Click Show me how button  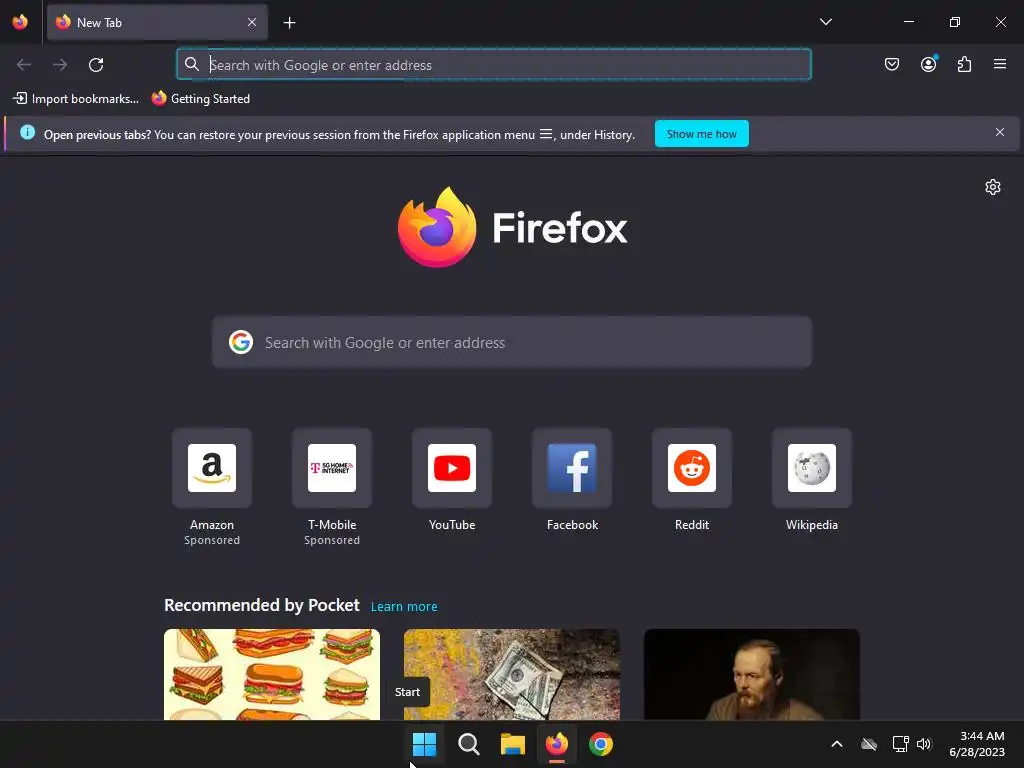pyautogui.click(x=701, y=134)
